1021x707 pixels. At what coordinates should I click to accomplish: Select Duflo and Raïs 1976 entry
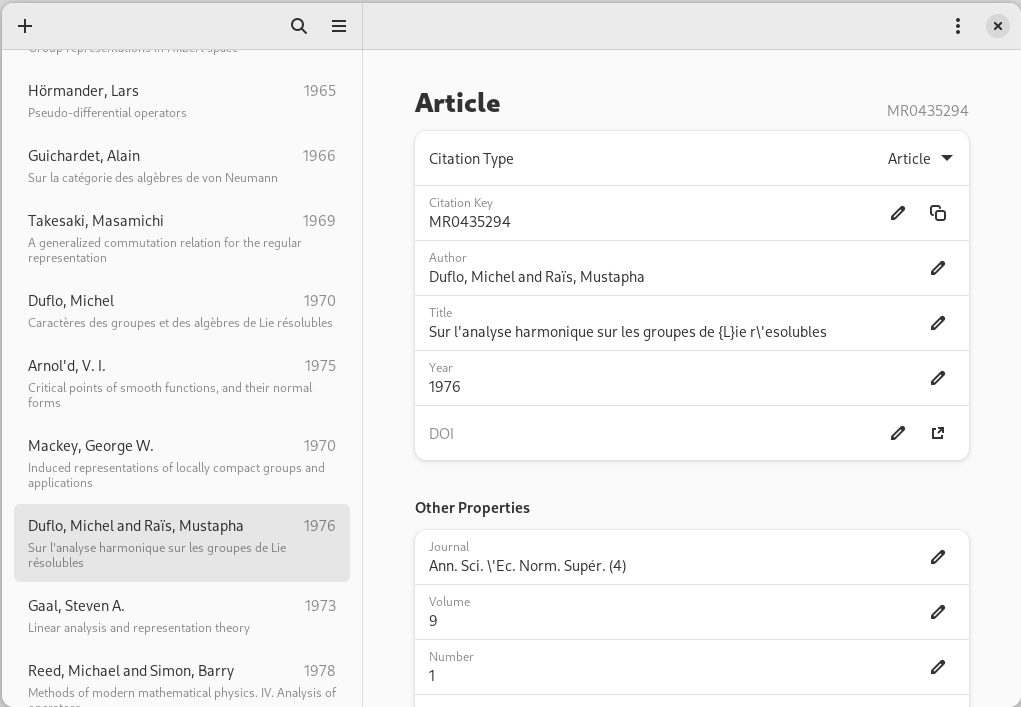[x=182, y=543]
